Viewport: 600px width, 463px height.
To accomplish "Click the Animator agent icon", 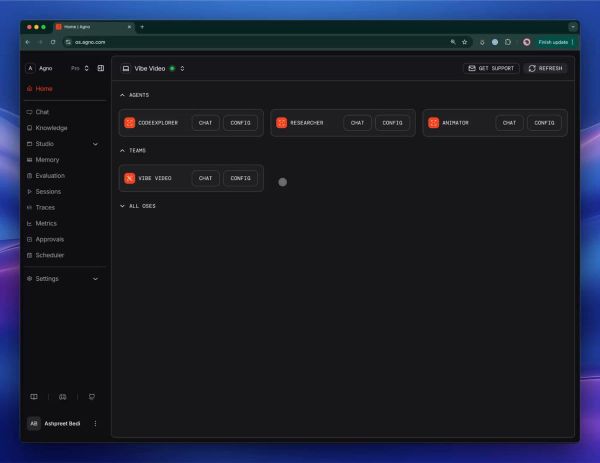I will point(434,123).
